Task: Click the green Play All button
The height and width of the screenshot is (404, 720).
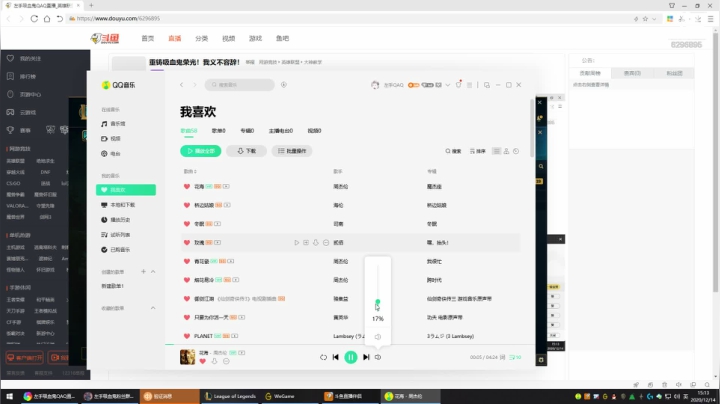Action: [x=201, y=151]
